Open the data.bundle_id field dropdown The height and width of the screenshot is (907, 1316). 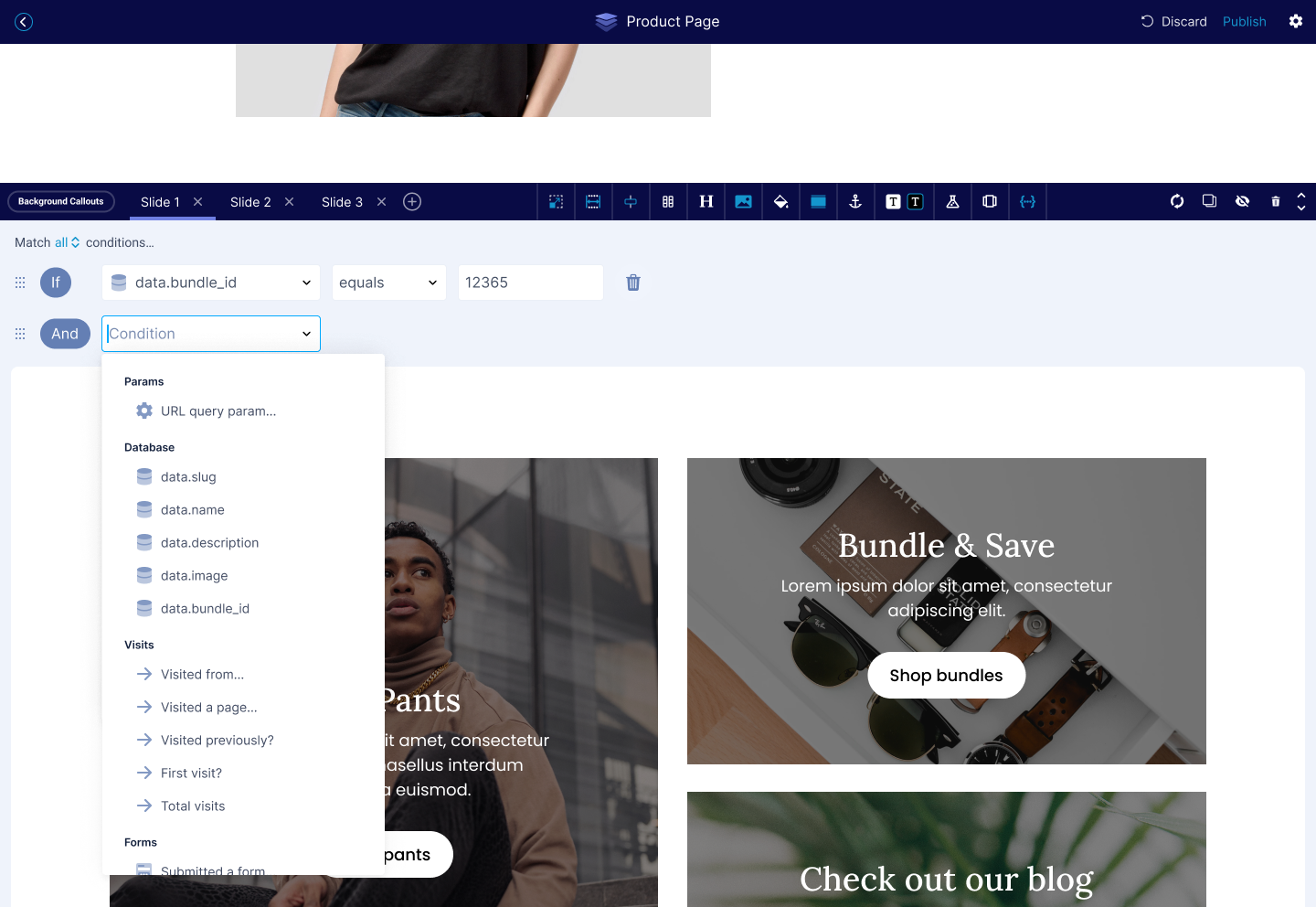211,283
